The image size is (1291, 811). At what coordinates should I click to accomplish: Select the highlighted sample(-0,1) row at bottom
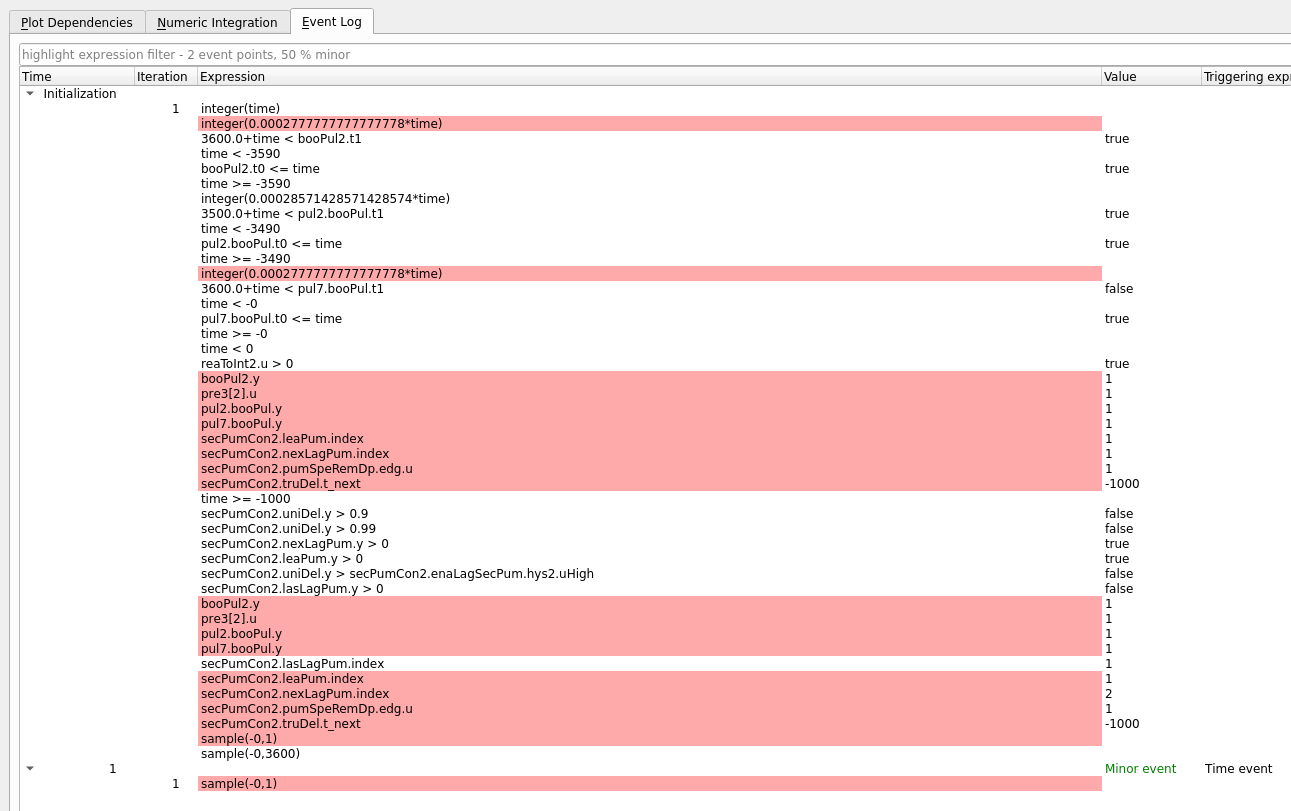click(238, 783)
